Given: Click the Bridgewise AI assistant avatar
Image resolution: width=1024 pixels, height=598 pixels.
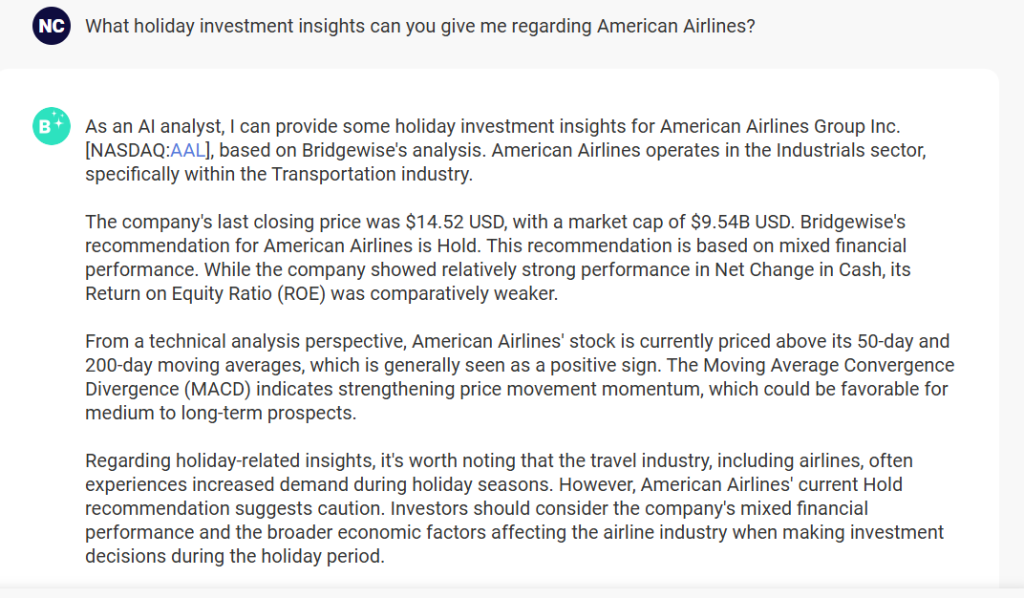Looking at the screenshot, I should [x=52, y=127].
